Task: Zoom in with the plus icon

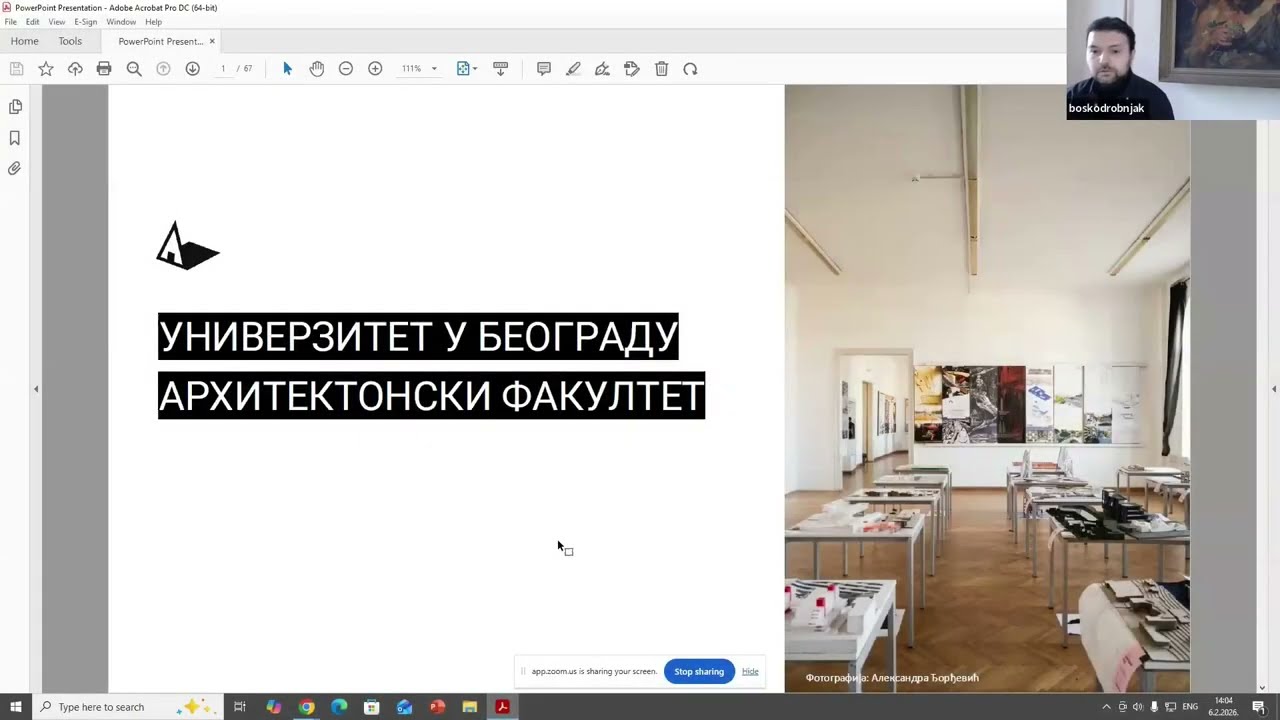Action: [x=375, y=69]
